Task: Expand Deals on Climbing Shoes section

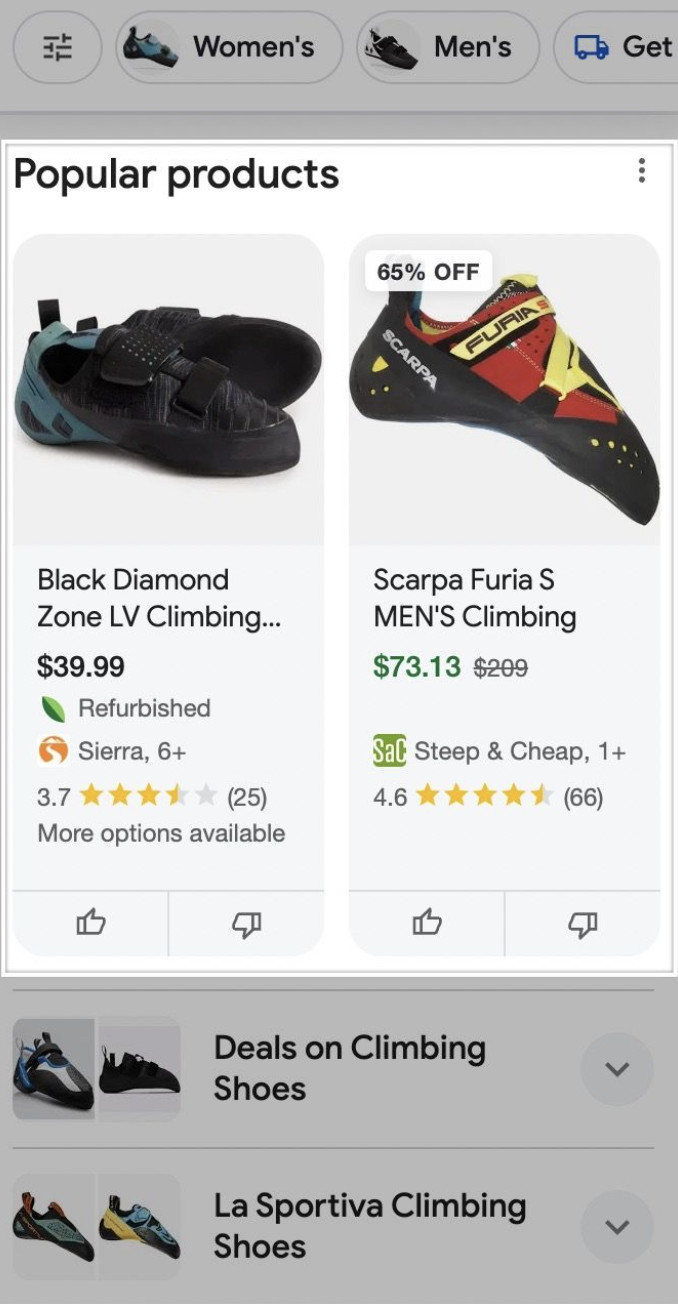Action: tap(617, 1069)
